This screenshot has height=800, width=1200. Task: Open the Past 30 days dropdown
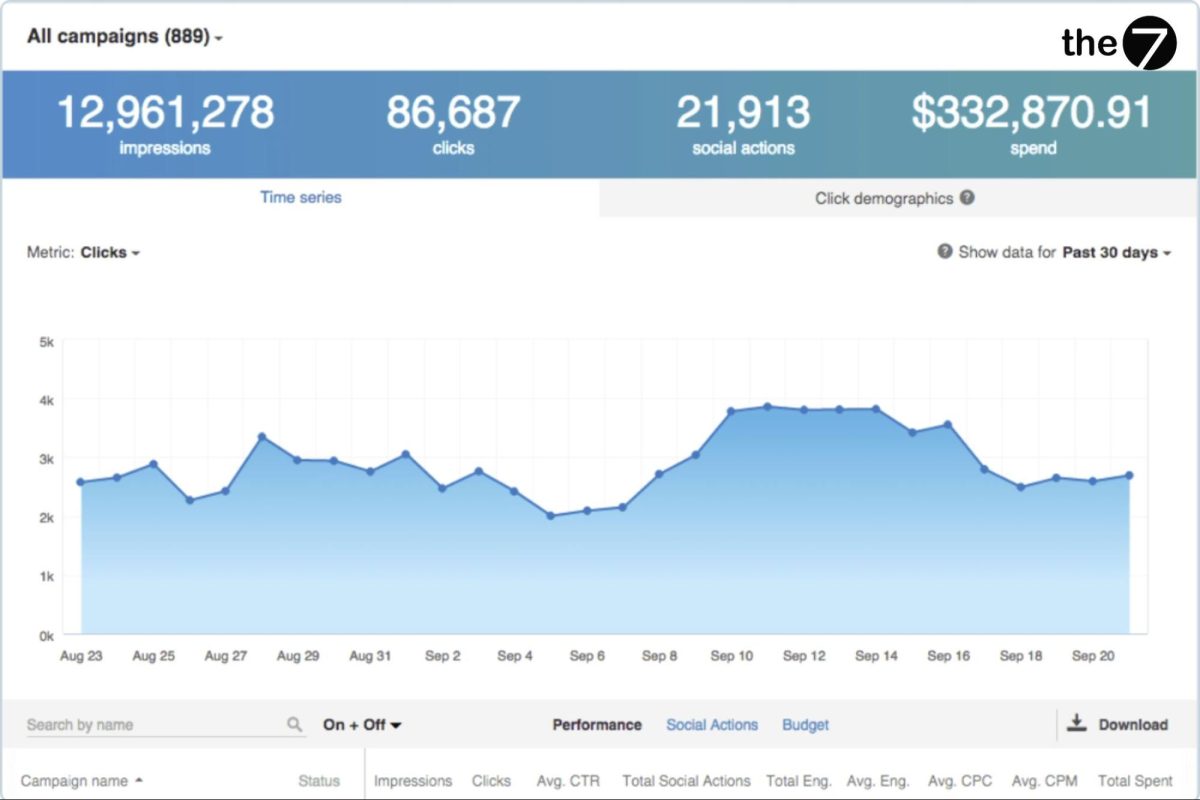click(x=1116, y=253)
